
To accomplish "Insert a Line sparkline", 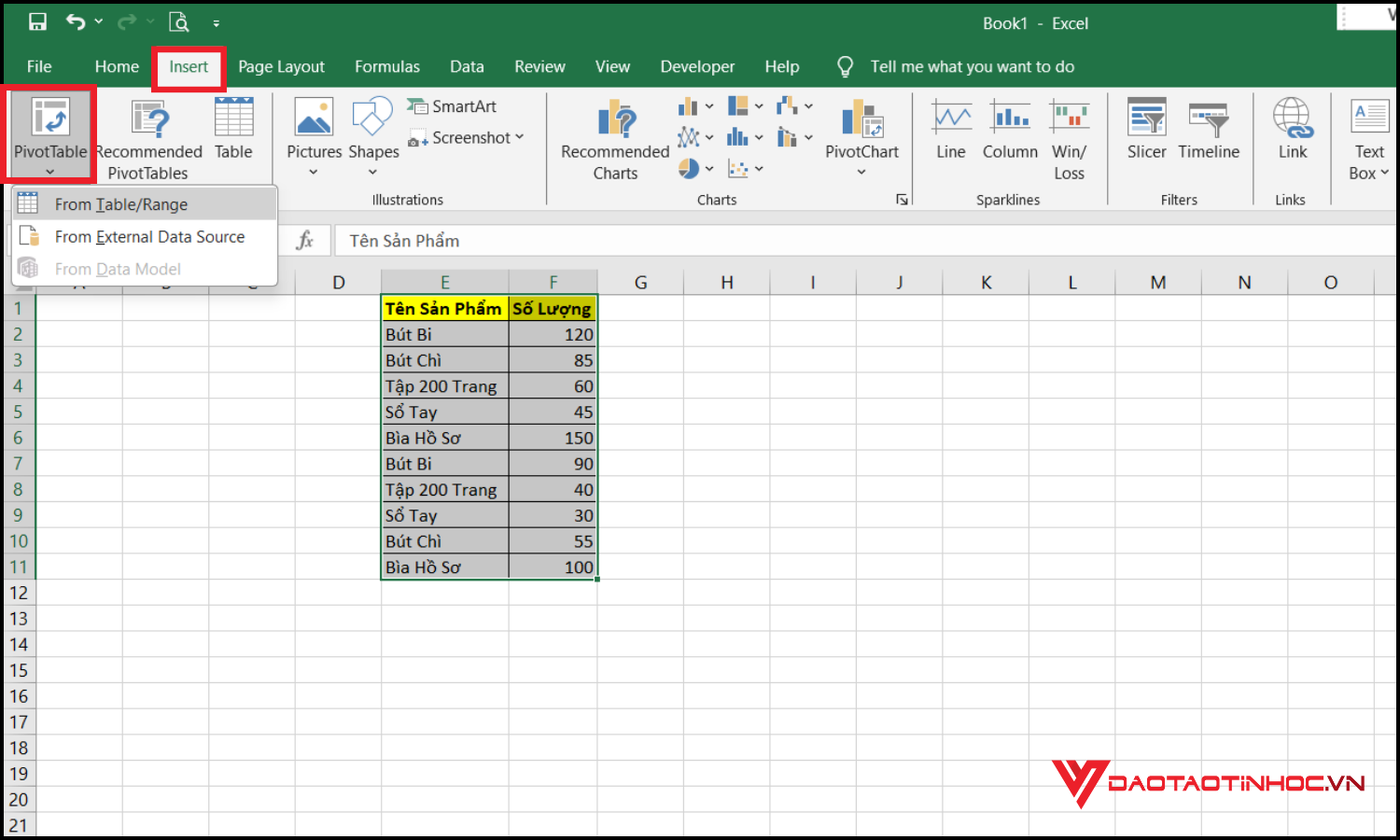I will click(x=950, y=131).
